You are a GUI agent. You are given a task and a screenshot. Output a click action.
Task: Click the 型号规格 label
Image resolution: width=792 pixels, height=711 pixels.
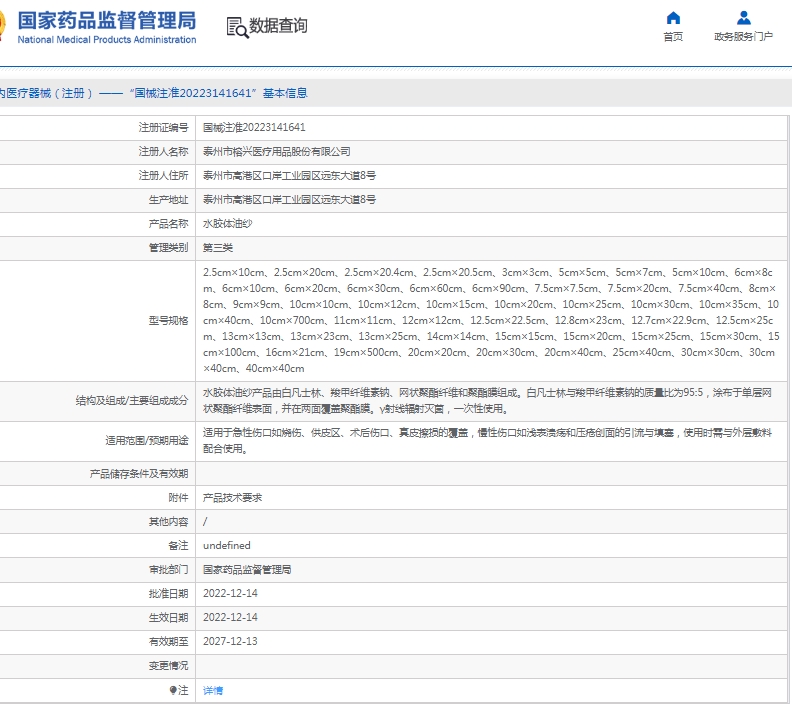[168, 321]
